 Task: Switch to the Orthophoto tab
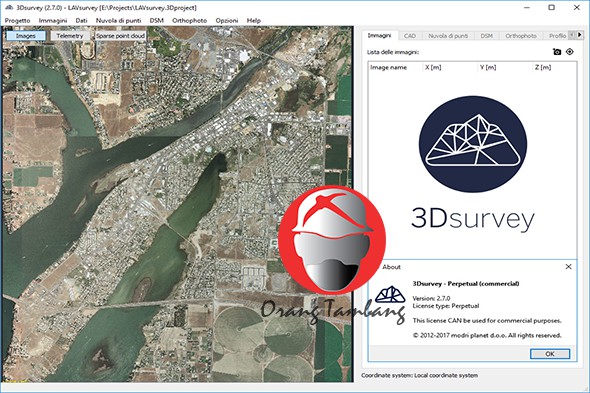tap(521, 36)
